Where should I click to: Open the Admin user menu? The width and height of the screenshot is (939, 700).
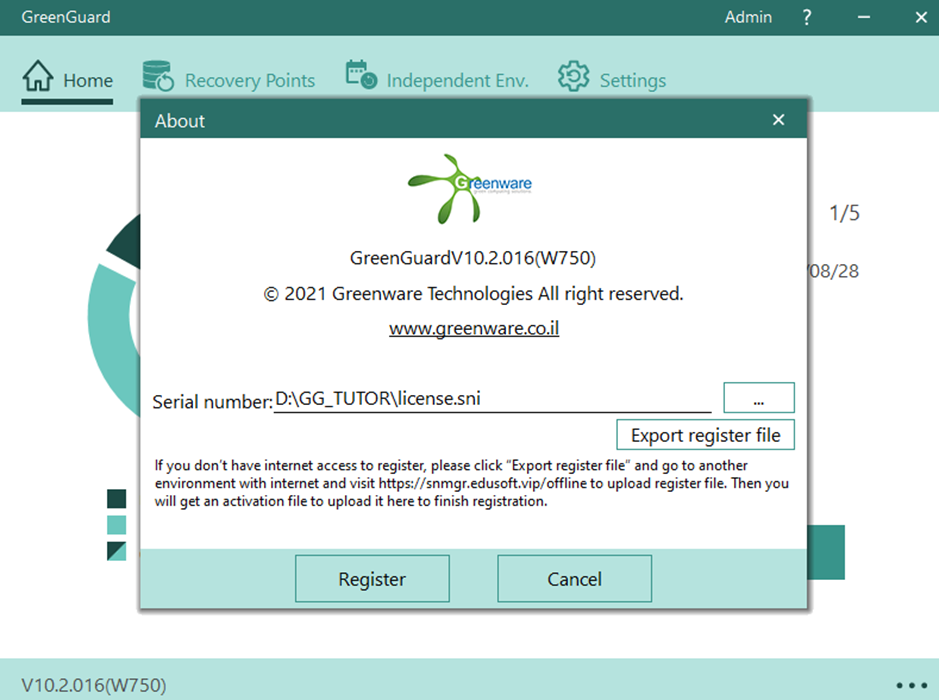click(x=748, y=17)
